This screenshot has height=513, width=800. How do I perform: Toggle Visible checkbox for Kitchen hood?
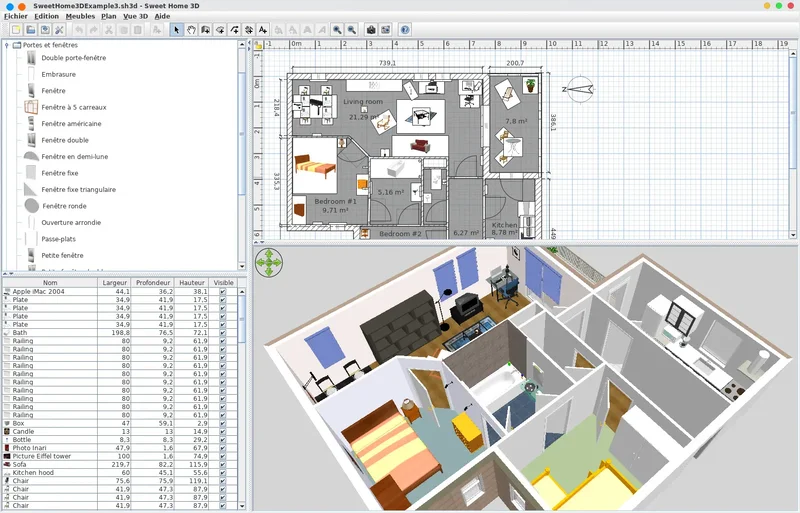[222, 473]
